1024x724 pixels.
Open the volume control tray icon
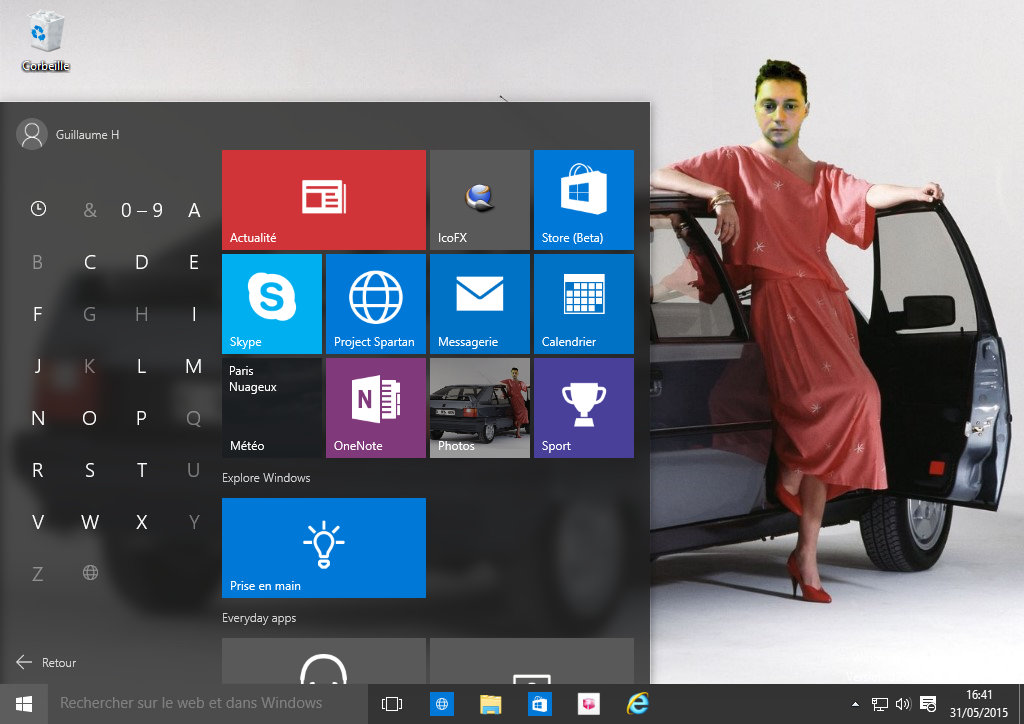(x=903, y=704)
